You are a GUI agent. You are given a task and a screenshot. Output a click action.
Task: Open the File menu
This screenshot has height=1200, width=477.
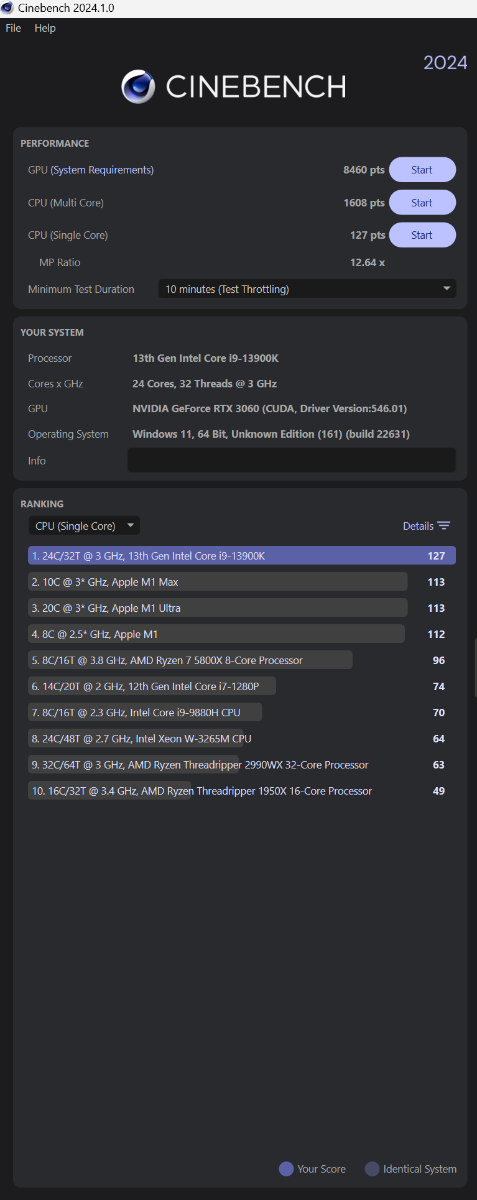[x=13, y=28]
